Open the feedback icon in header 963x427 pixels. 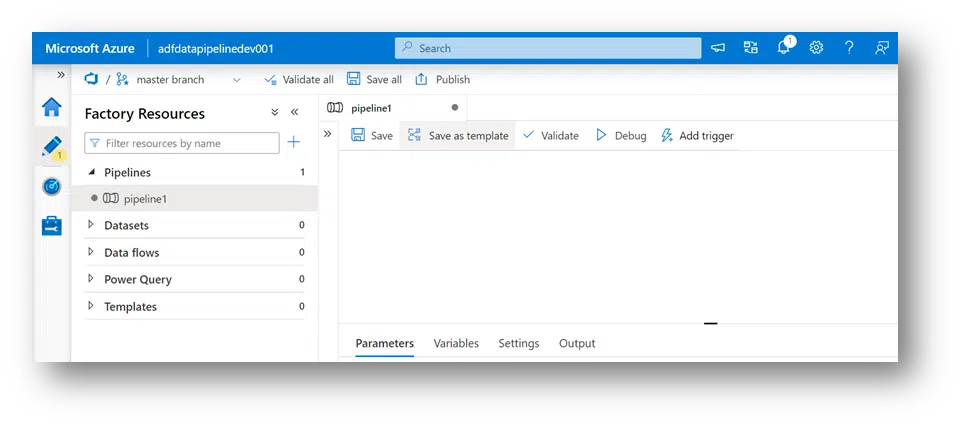(x=881, y=48)
